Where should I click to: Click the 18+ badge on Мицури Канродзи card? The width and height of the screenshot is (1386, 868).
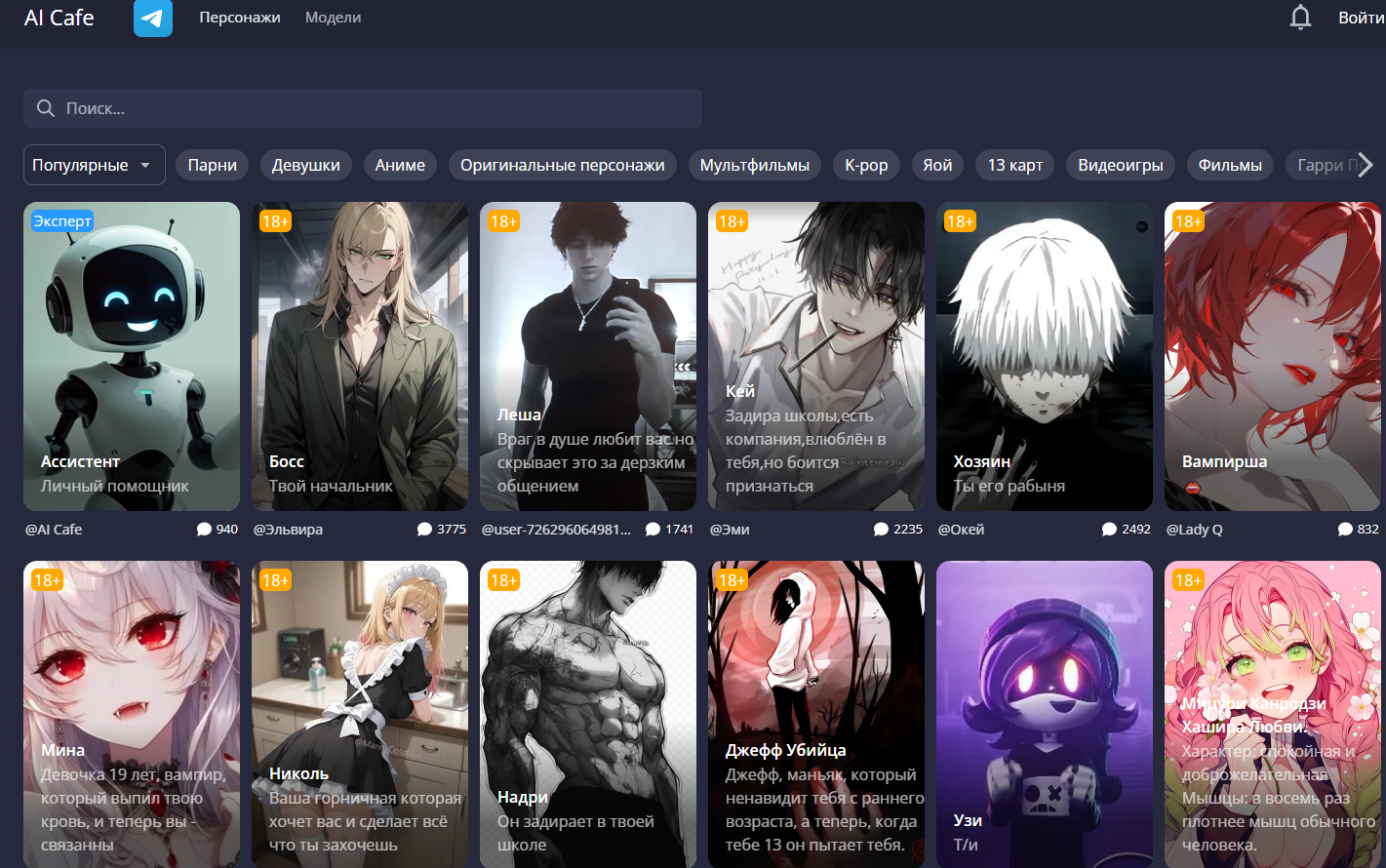(1188, 580)
